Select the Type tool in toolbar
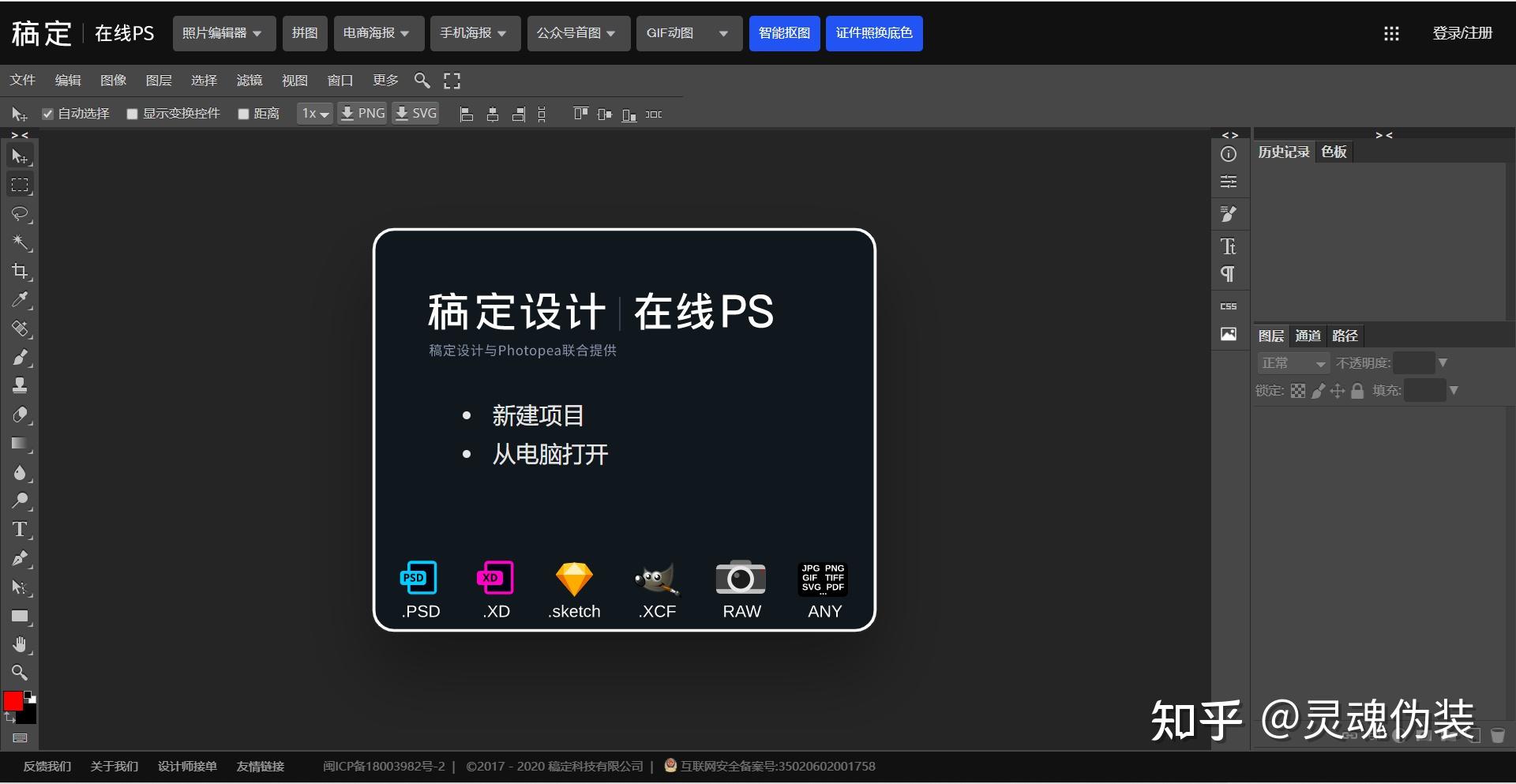The image size is (1516, 784). point(20,530)
